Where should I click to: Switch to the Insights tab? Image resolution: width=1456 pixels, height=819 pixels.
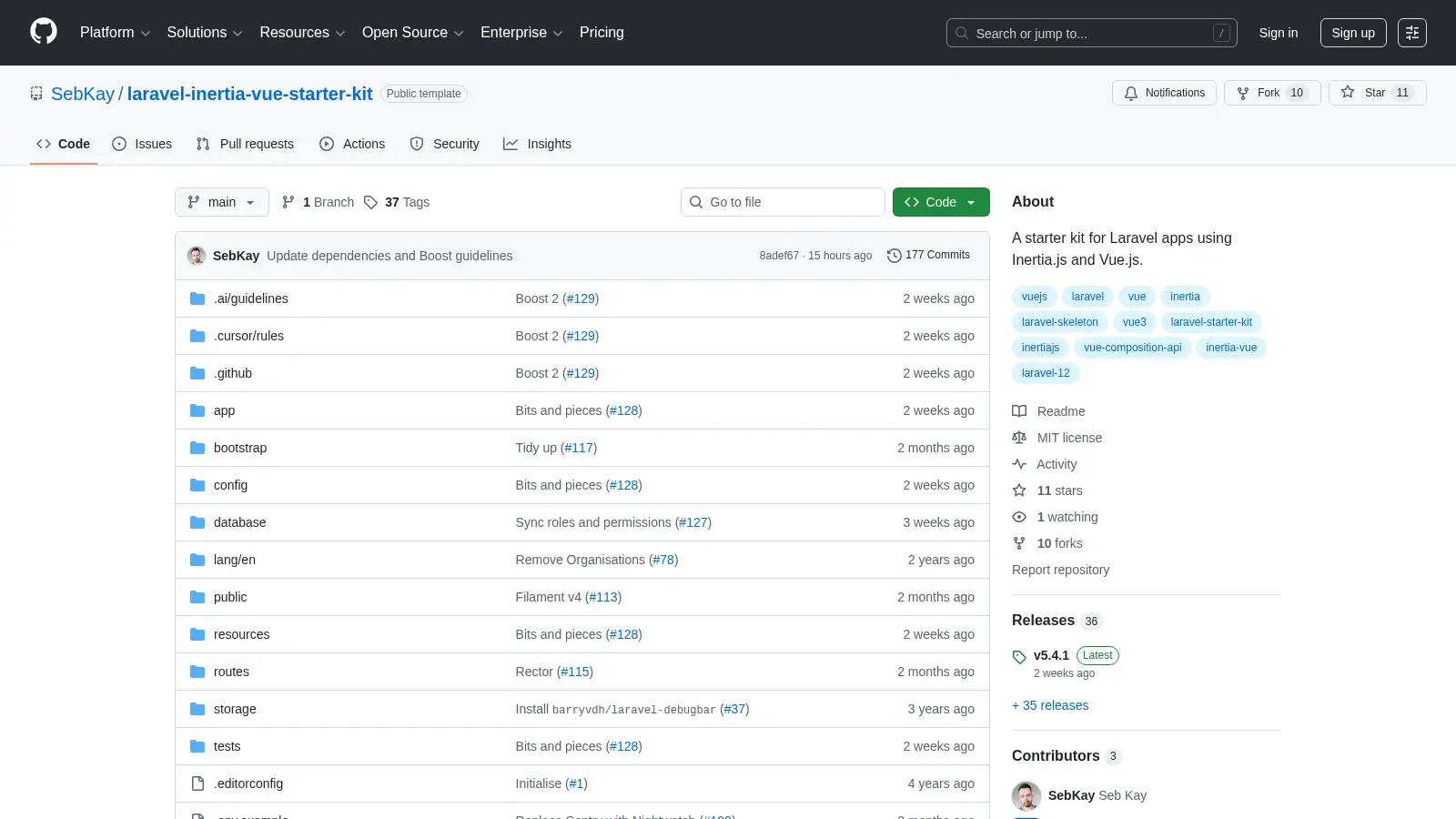click(x=537, y=144)
